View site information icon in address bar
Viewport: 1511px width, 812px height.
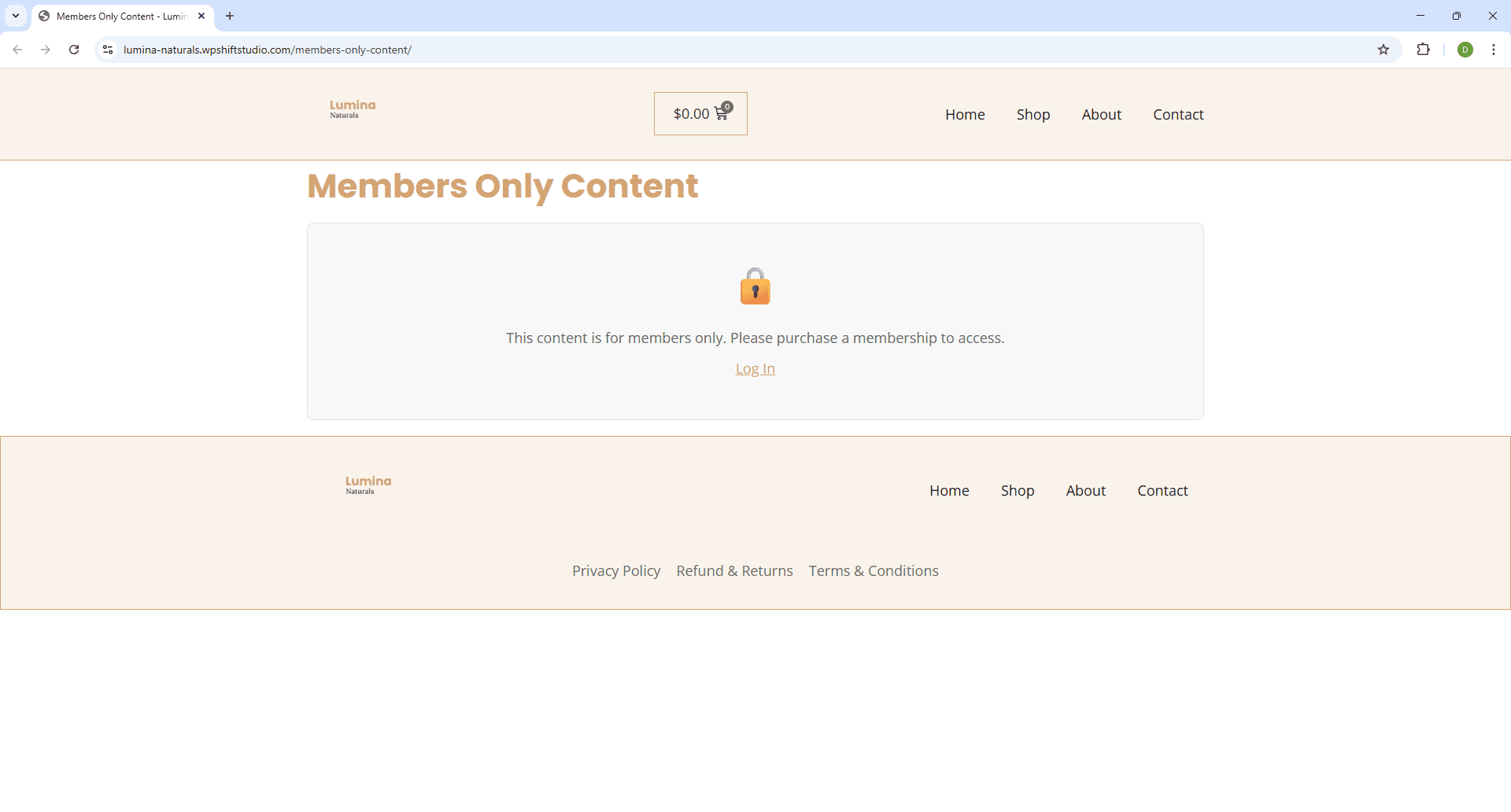pyautogui.click(x=108, y=50)
